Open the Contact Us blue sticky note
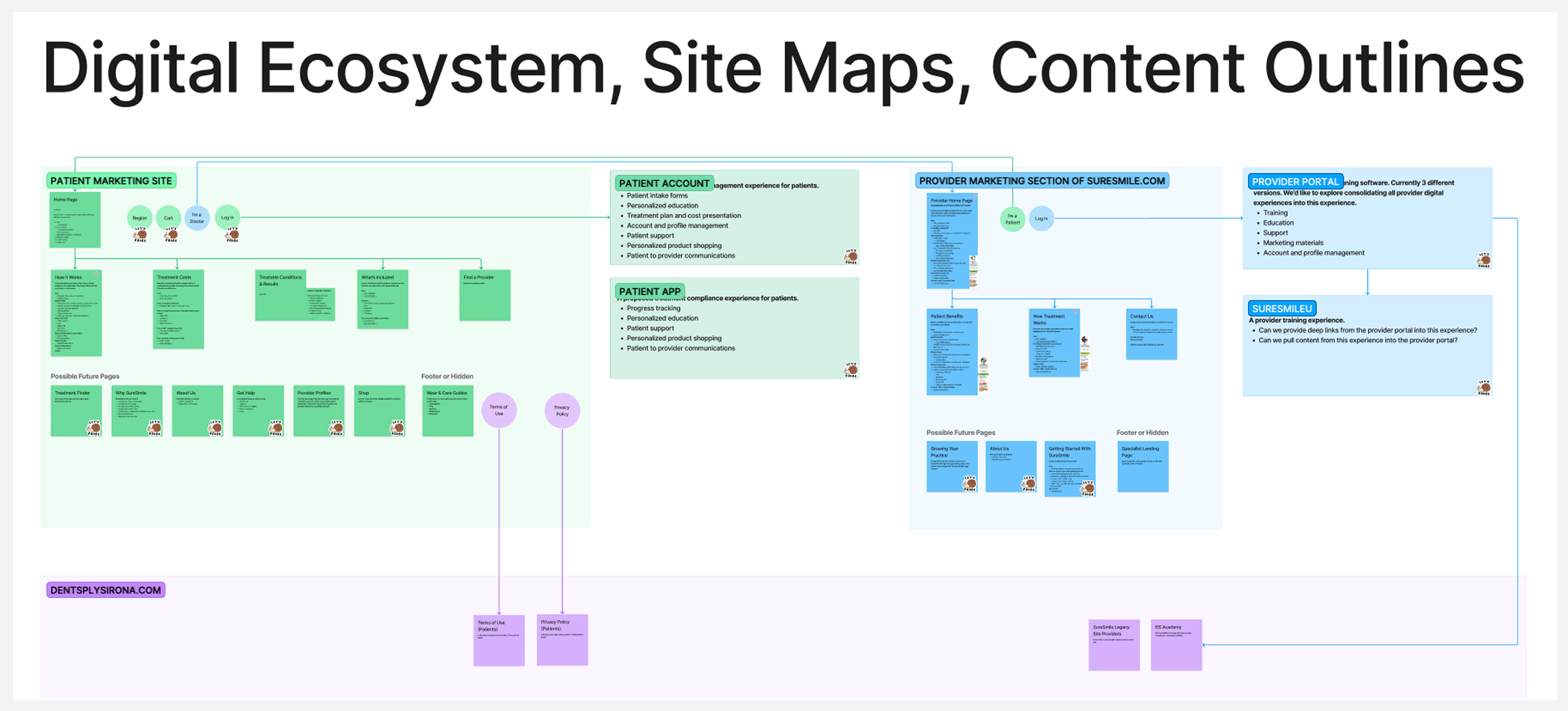 click(1151, 334)
